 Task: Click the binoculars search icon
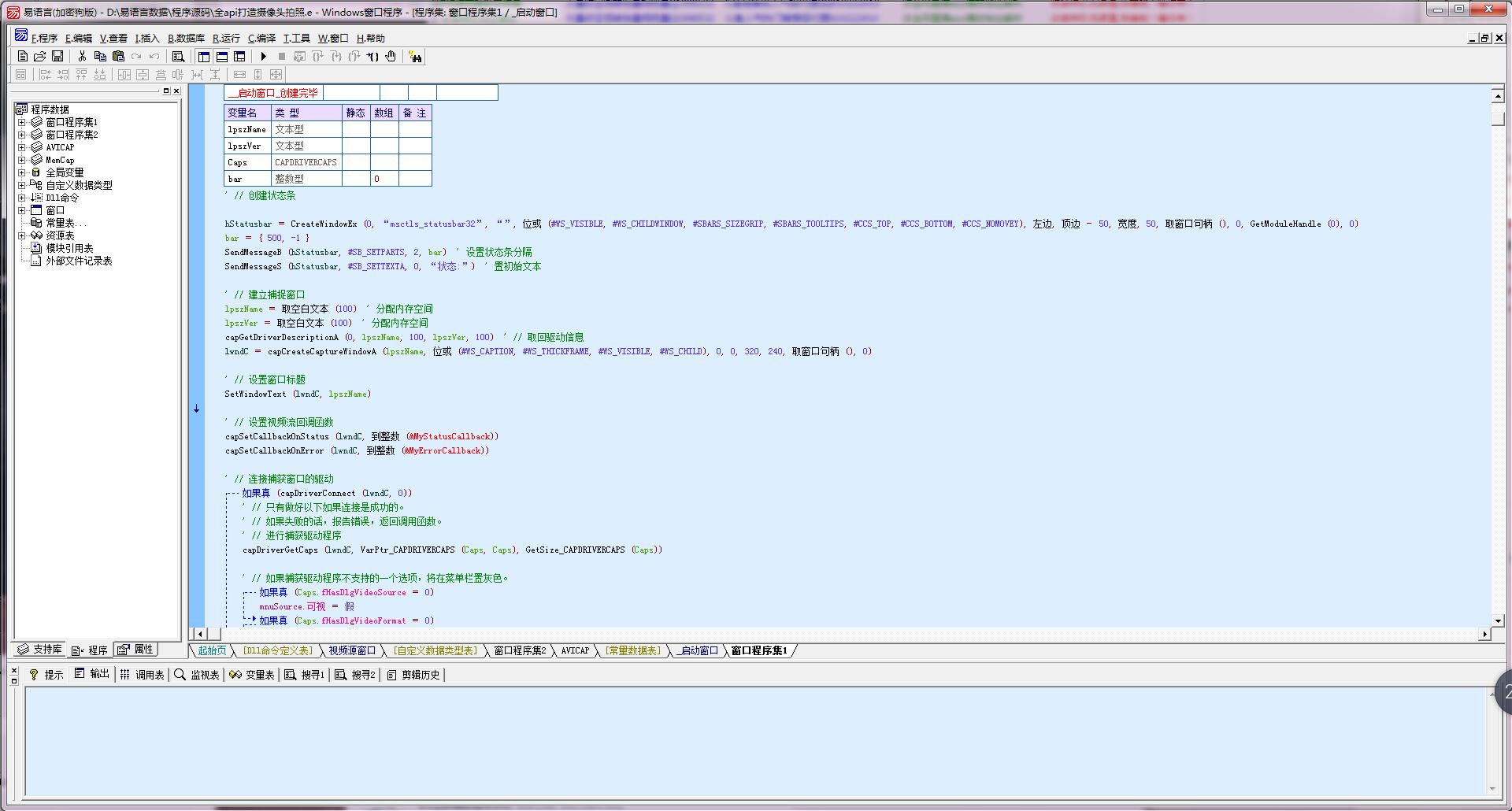[415, 57]
